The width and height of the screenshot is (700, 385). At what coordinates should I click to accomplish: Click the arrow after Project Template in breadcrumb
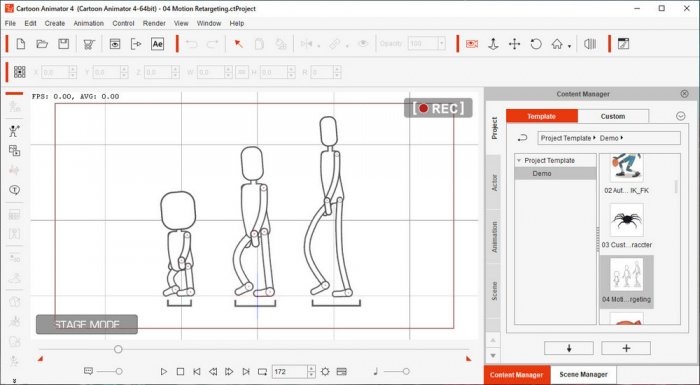[594, 138]
